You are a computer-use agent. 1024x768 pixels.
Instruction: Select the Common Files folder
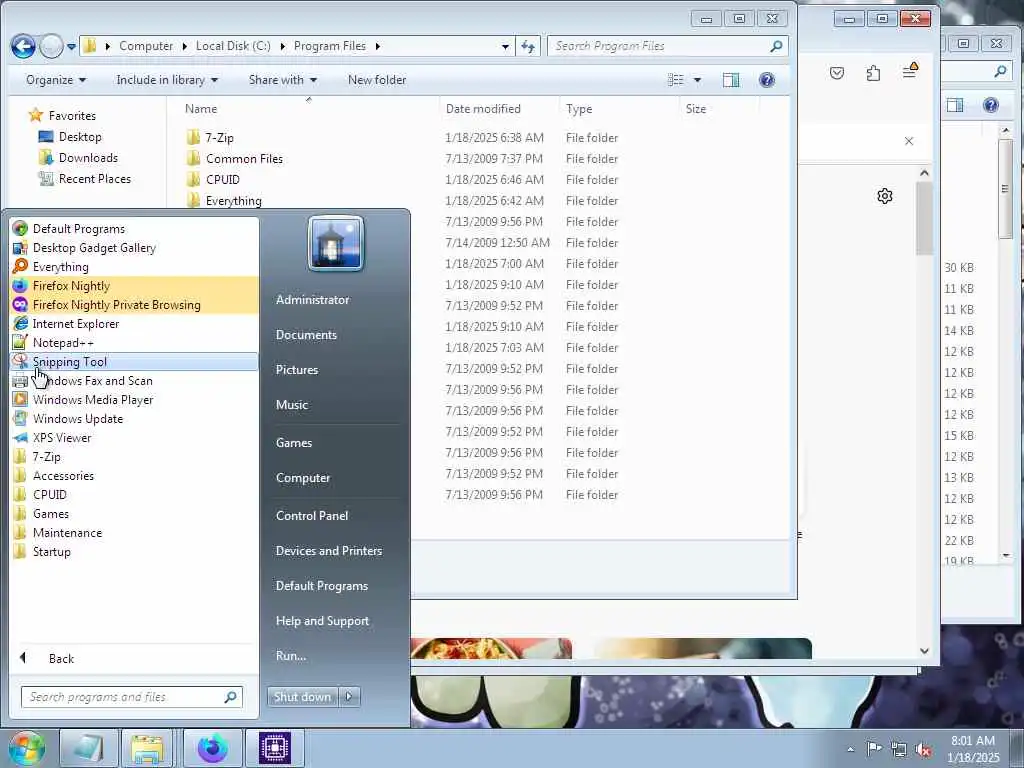pyautogui.click(x=244, y=159)
